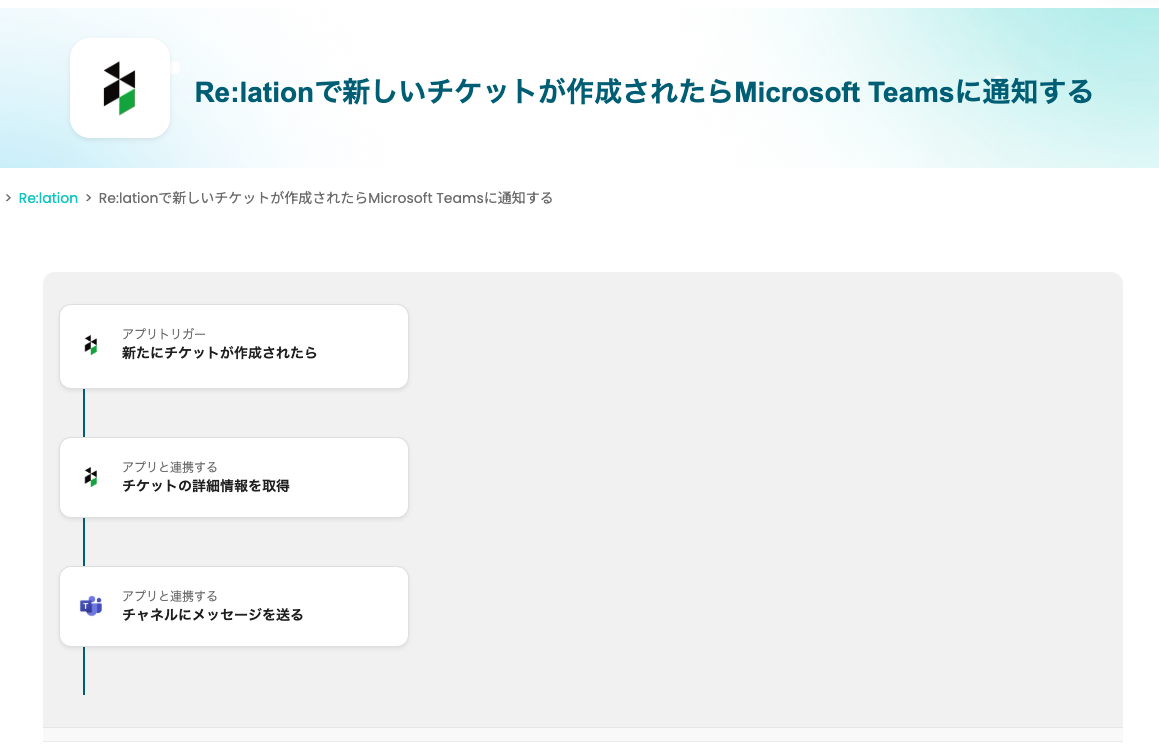Screen dimensions: 1159x755
Task: Click the page heading about Microsoft Teams notification
Action: pyautogui.click(x=643, y=92)
